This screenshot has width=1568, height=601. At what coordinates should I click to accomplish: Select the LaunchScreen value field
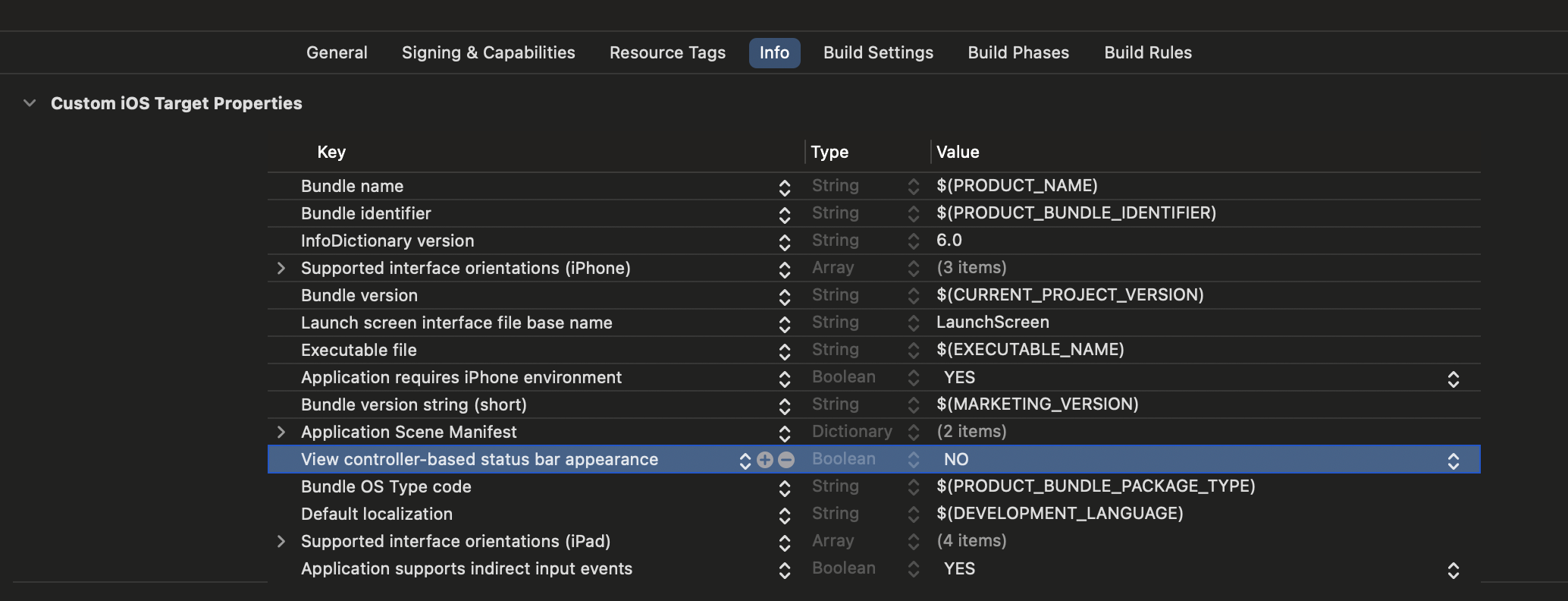tap(993, 323)
